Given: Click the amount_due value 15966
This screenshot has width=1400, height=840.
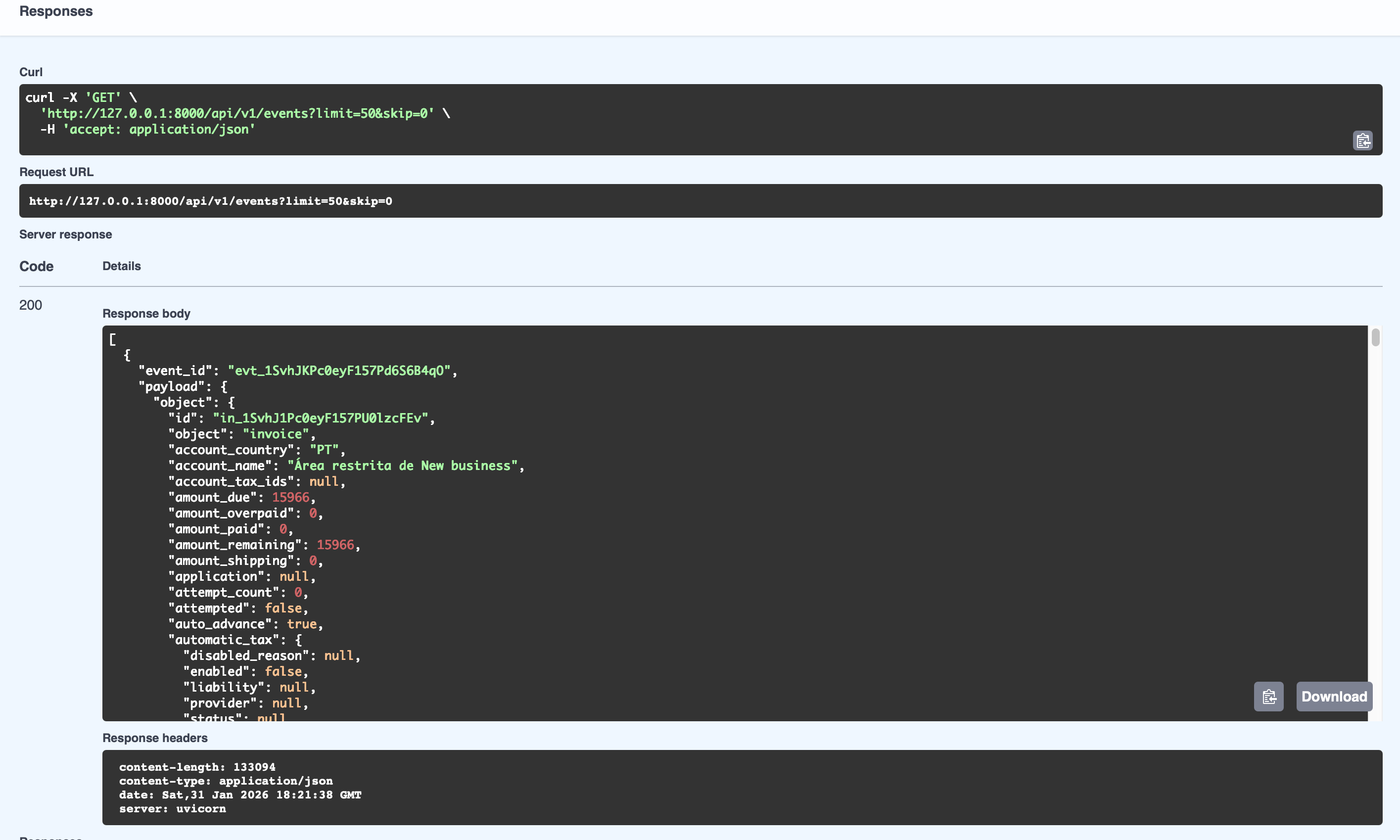Looking at the screenshot, I should (x=291, y=498).
